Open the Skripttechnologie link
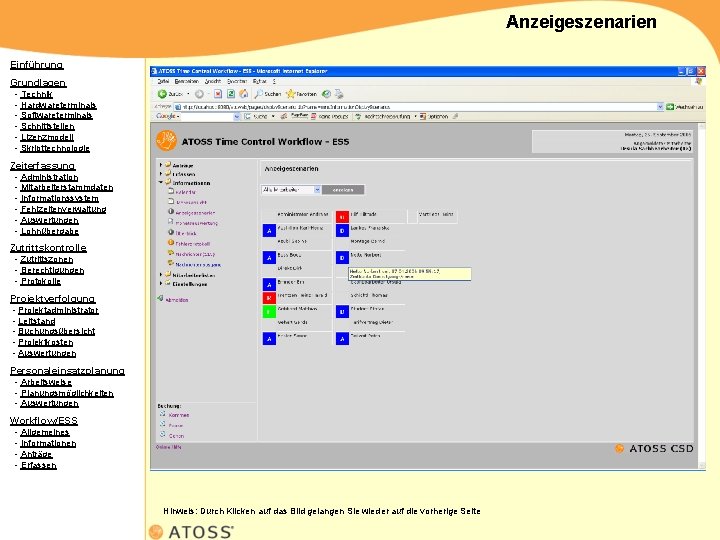Image resolution: width=720 pixels, height=540 pixels. pyautogui.click(x=55, y=148)
